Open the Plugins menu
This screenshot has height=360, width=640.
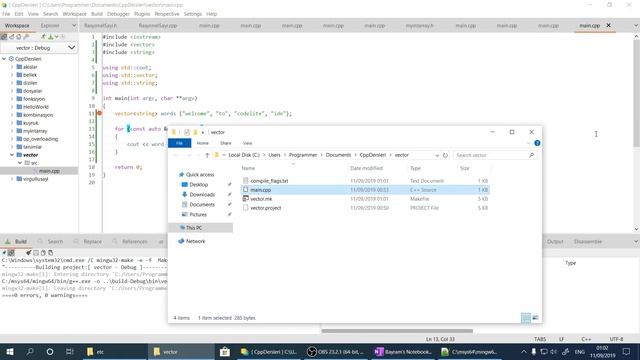[x=142, y=14]
